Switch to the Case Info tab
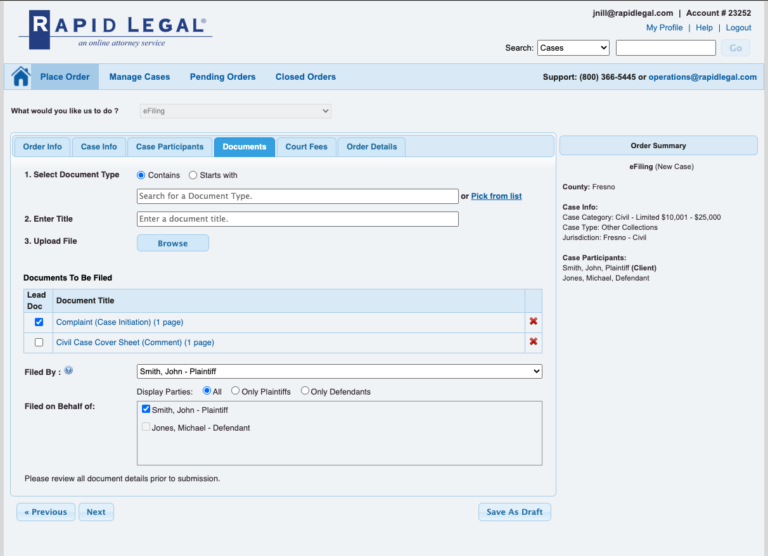The height and width of the screenshot is (556, 768). 99,147
